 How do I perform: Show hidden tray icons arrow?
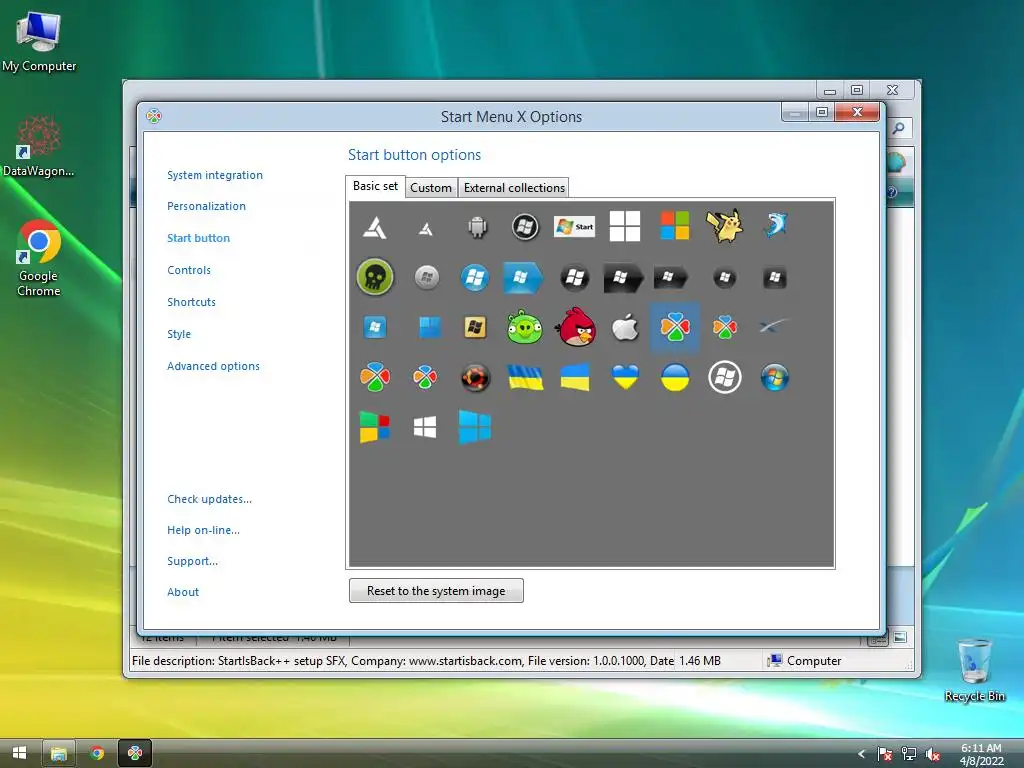pyautogui.click(x=861, y=754)
